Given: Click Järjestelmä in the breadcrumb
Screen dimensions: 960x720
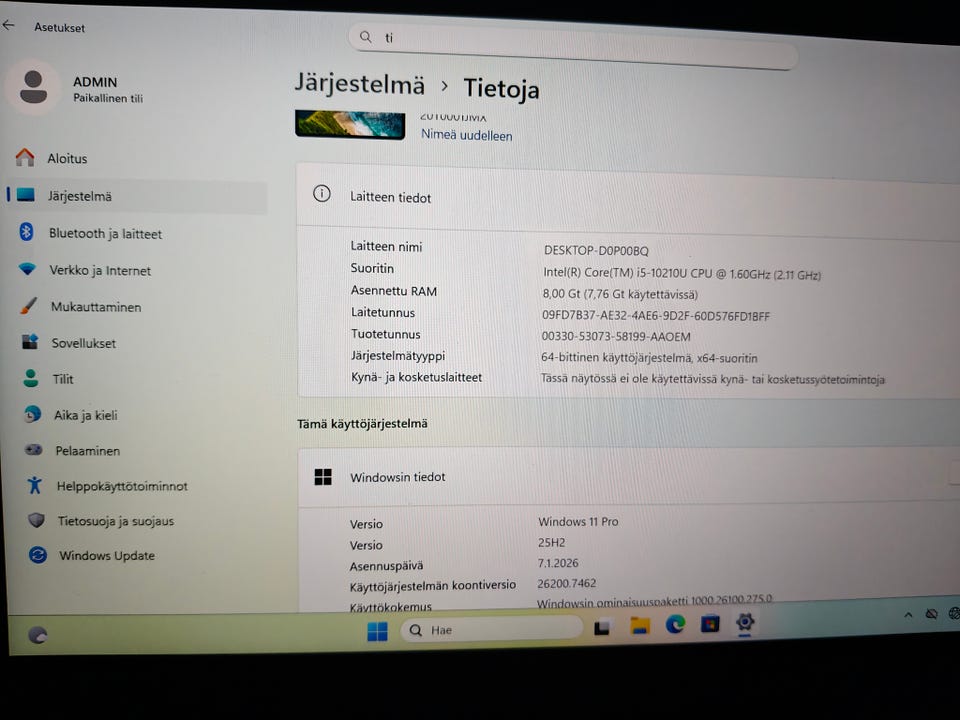Looking at the screenshot, I should (359, 83).
